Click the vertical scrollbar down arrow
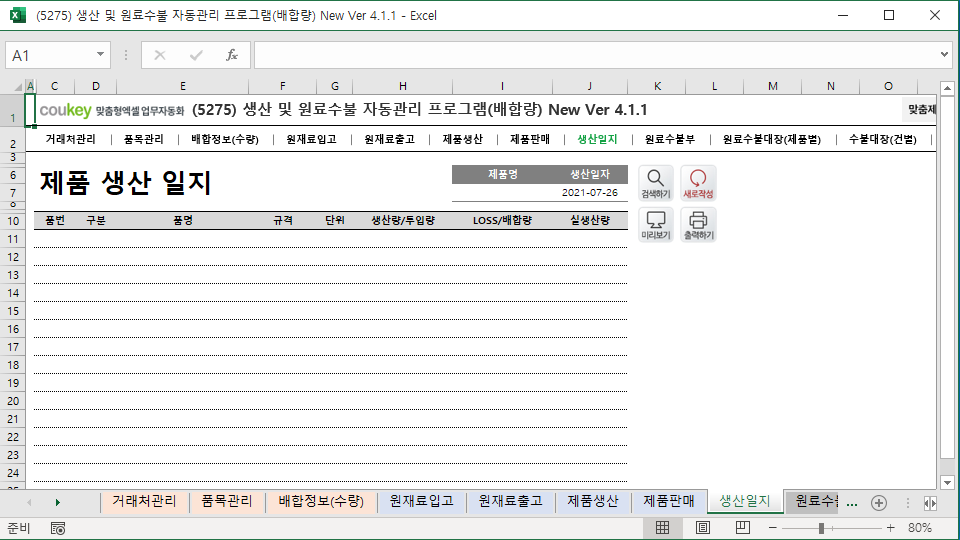Screen dimensions: 960x540 point(947,482)
